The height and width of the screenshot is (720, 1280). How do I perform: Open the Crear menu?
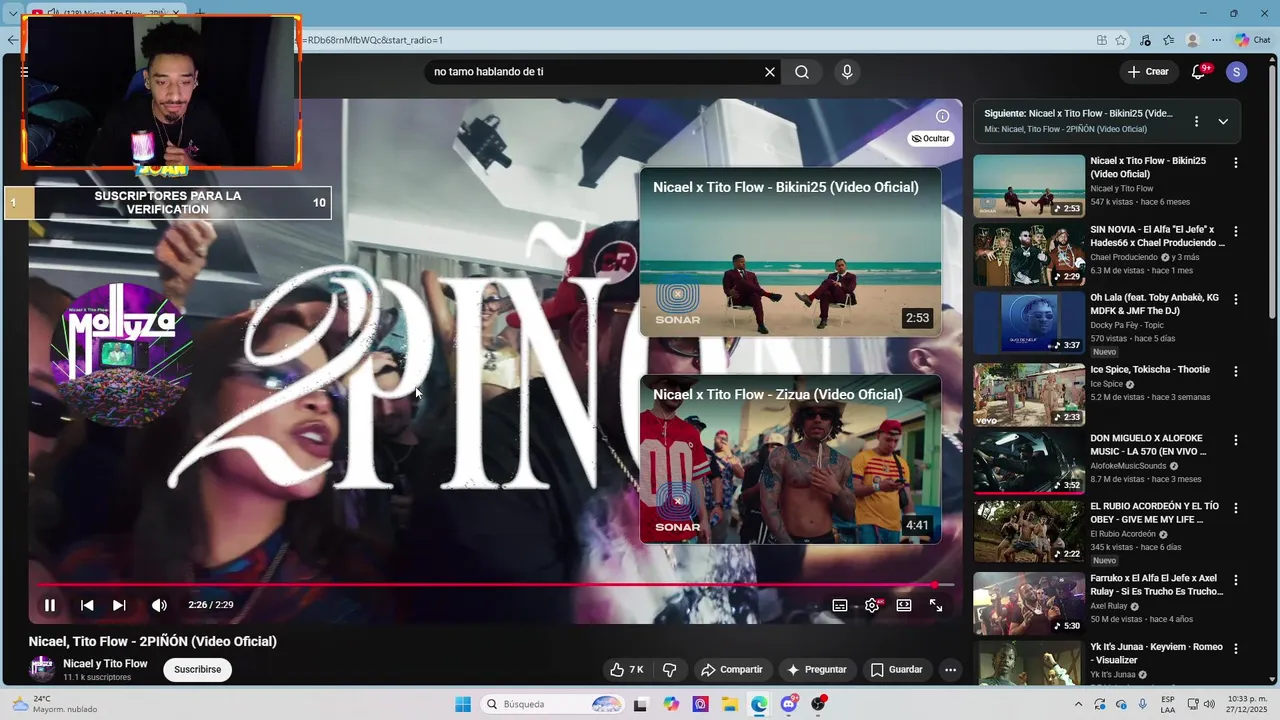(1148, 72)
